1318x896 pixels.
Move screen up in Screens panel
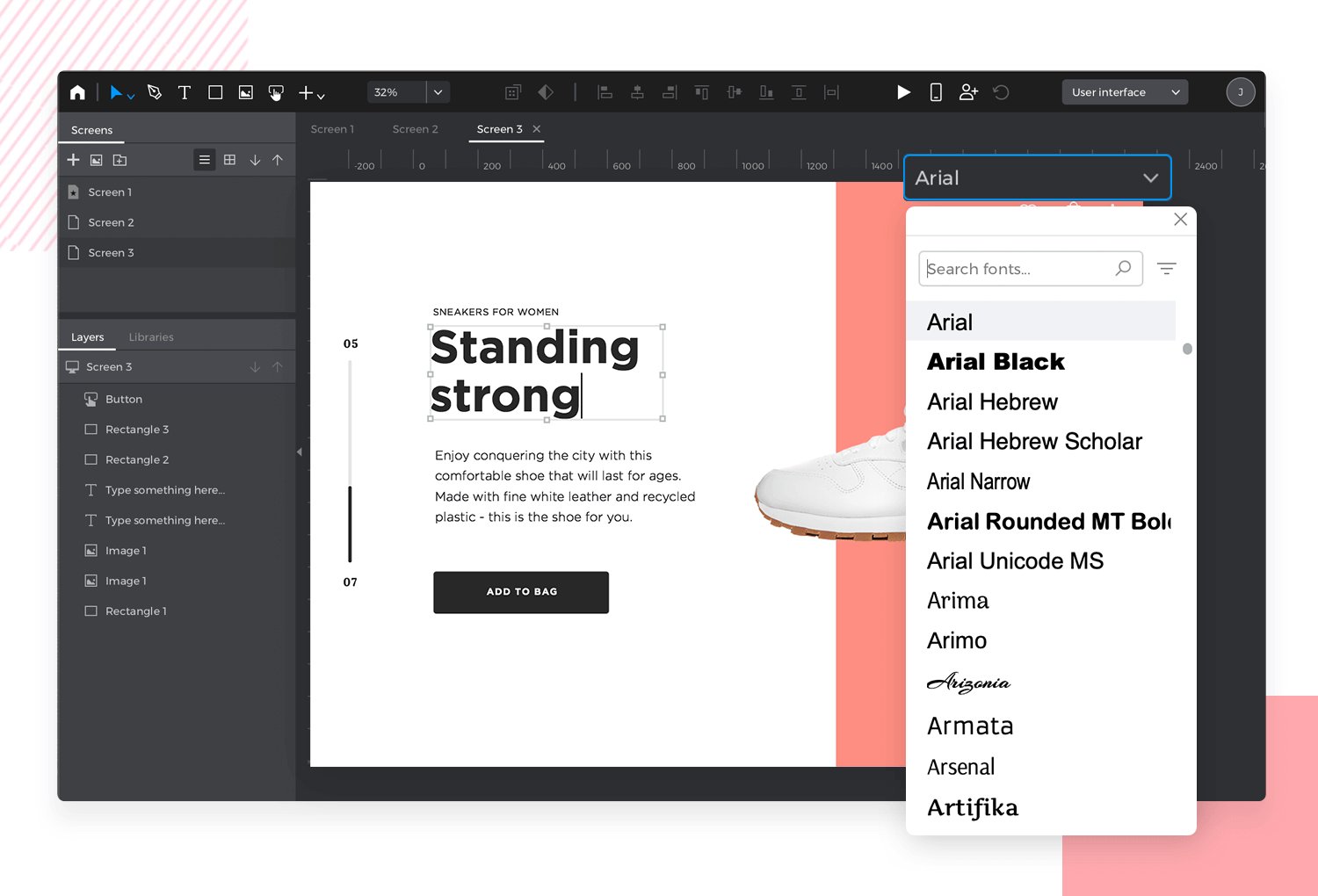[x=278, y=160]
